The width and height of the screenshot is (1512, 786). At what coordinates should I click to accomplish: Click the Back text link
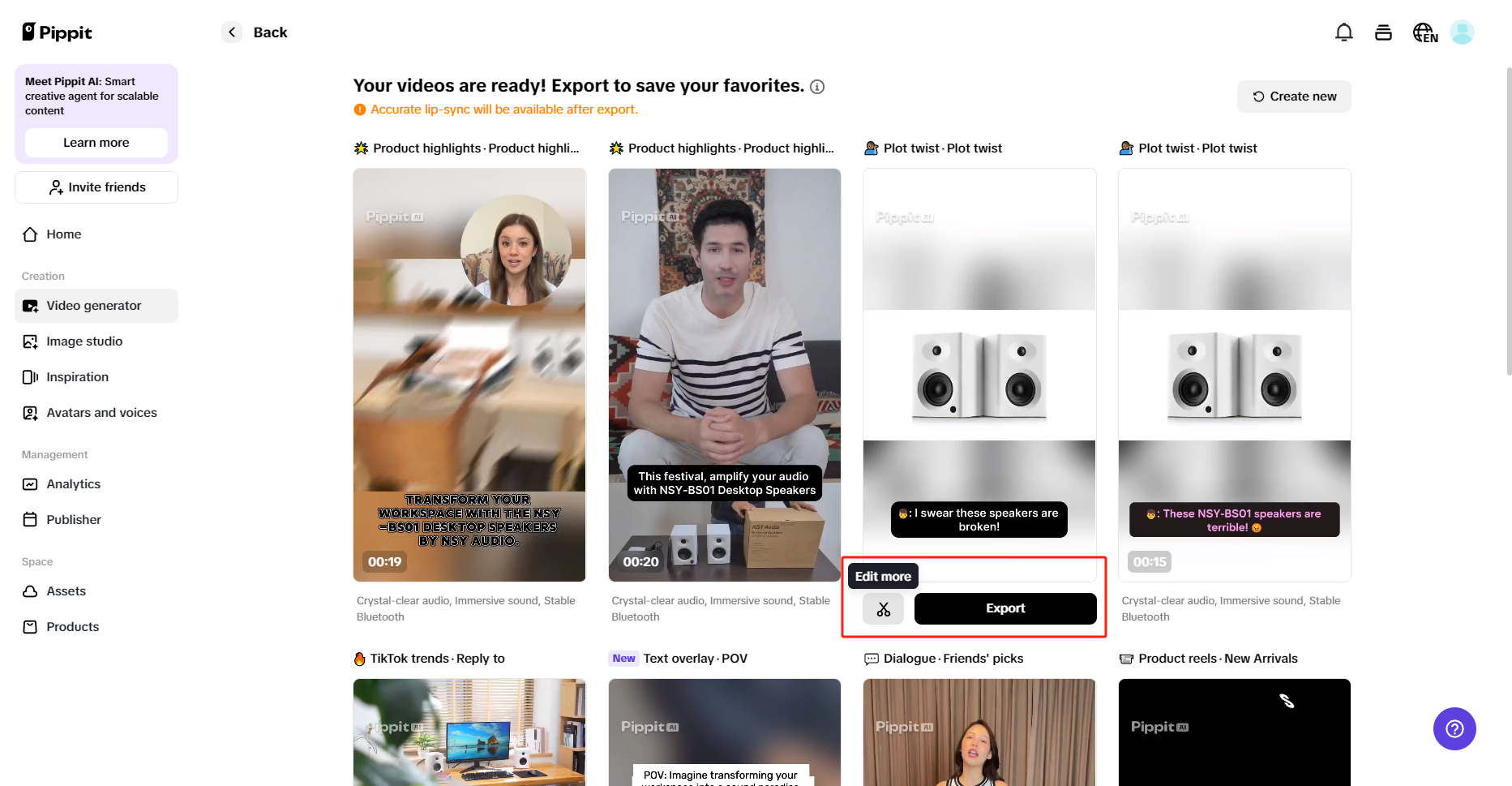(x=270, y=32)
